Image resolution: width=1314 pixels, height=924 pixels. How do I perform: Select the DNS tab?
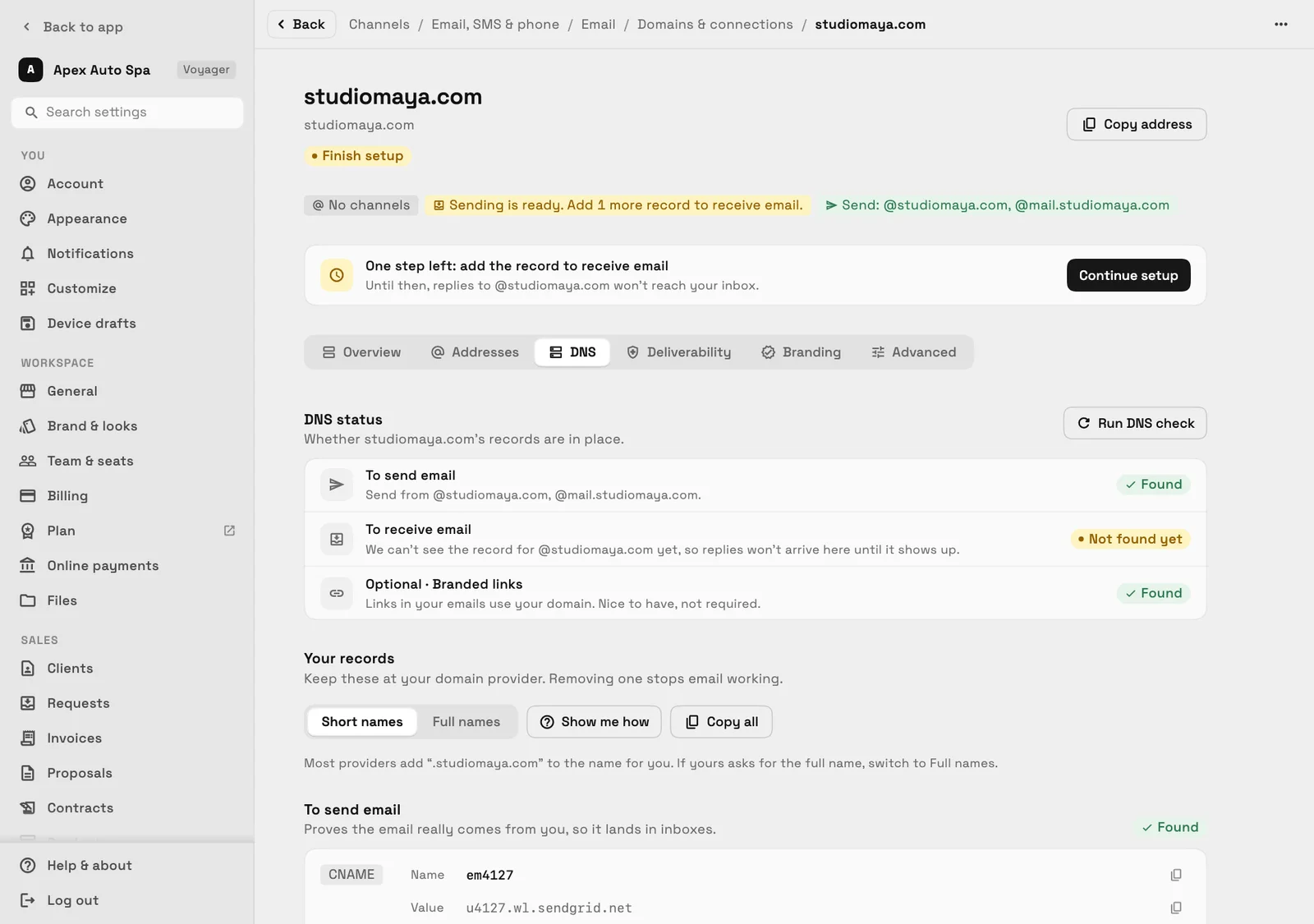point(572,352)
